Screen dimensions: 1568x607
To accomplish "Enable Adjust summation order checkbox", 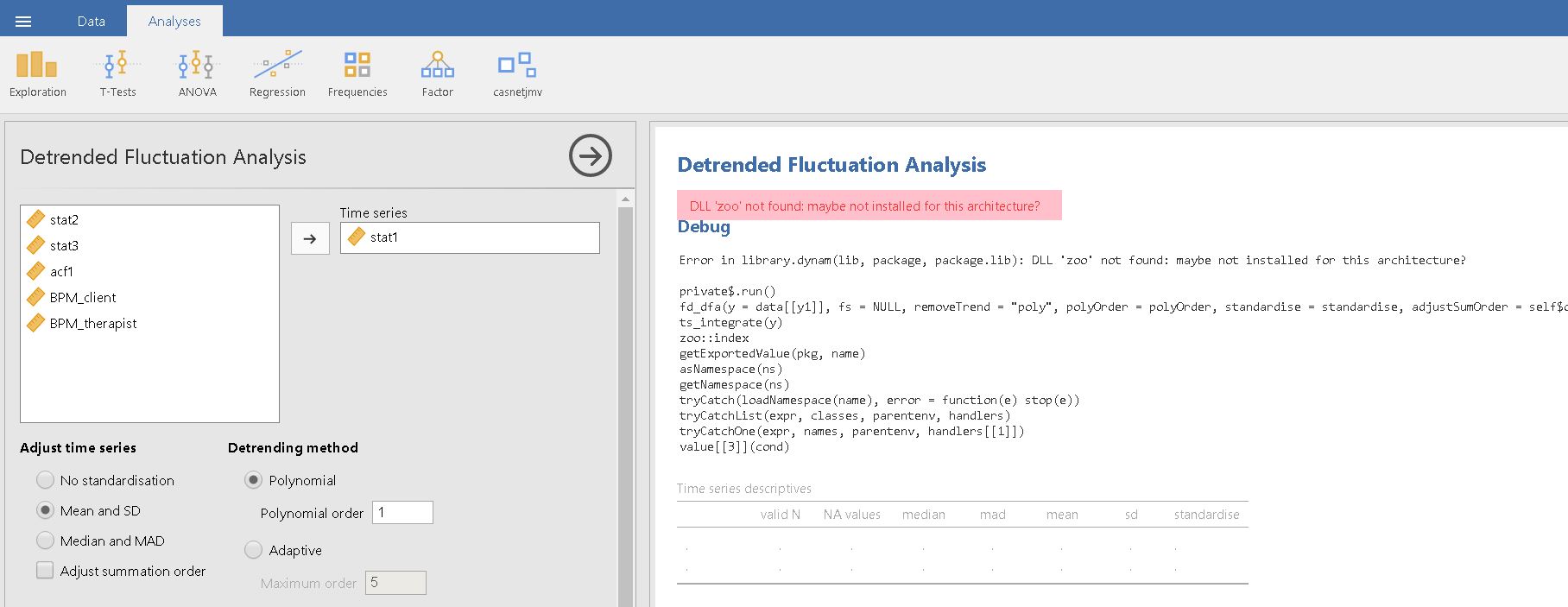I will [x=45, y=571].
